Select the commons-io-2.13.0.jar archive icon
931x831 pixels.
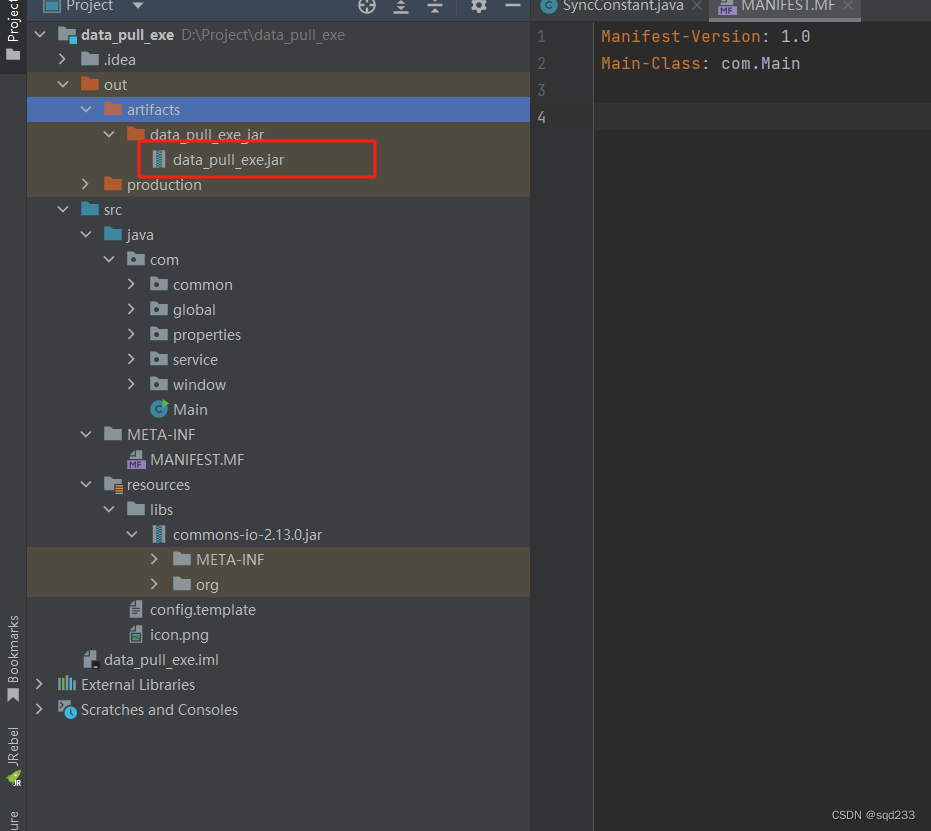[x=159, y=534]
